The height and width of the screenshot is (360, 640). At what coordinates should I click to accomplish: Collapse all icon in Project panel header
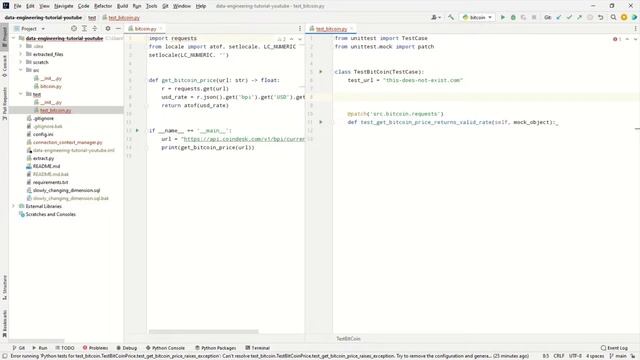[94, 29]
